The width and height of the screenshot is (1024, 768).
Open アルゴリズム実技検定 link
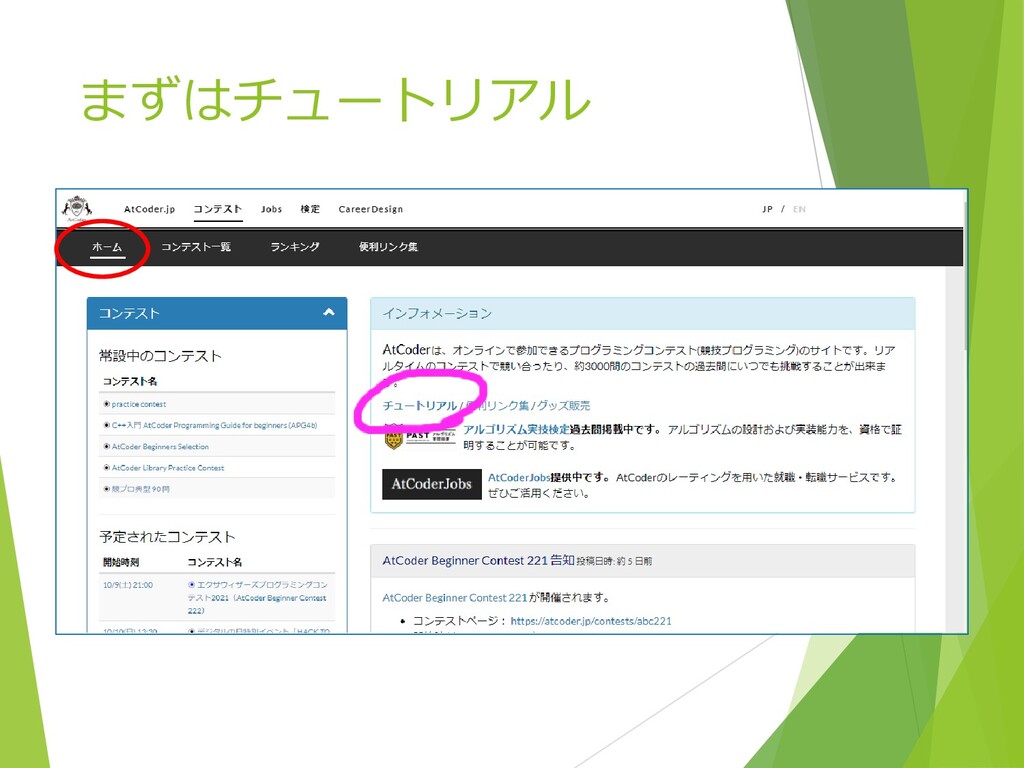tap(517, 430)
